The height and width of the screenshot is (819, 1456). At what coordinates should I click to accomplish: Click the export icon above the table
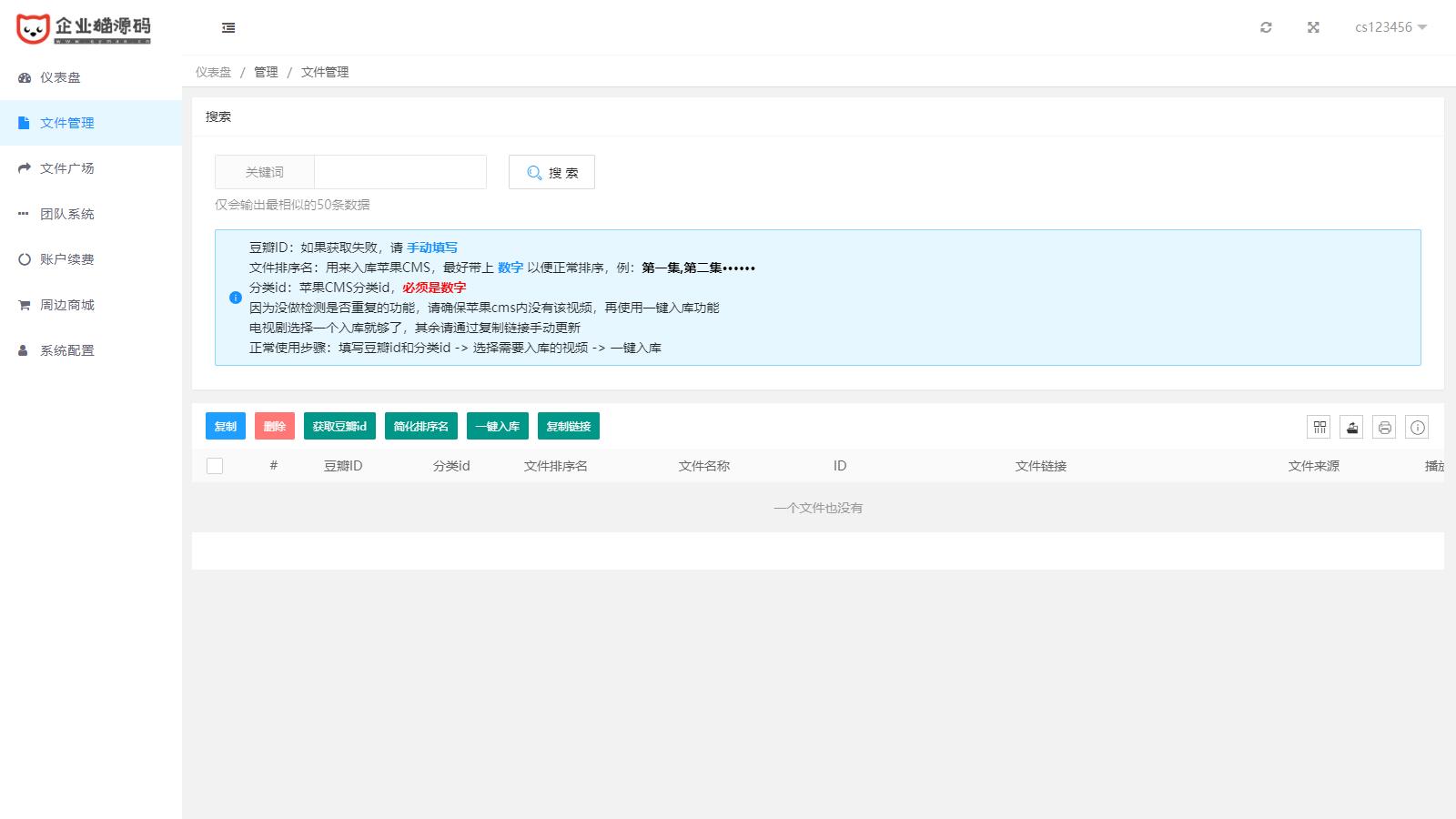pyautogui.click(x=1351, y=425)
